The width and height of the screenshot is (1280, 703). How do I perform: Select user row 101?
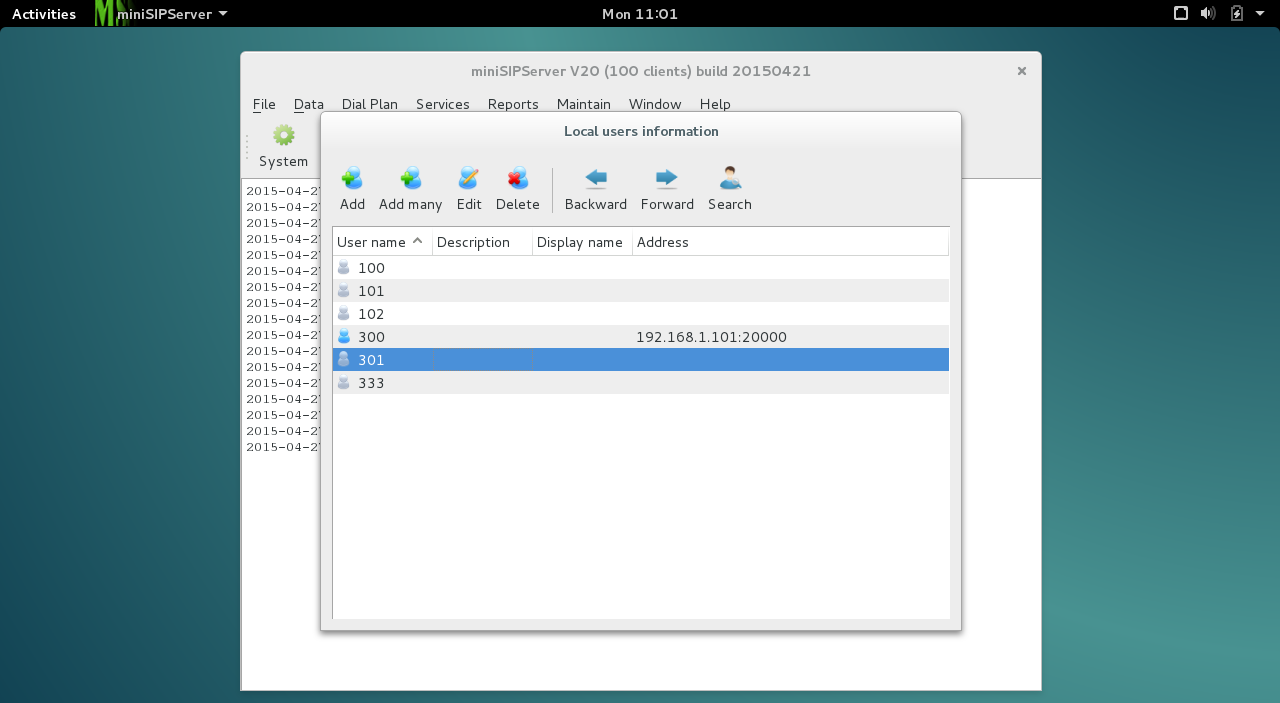click(641, 291)
